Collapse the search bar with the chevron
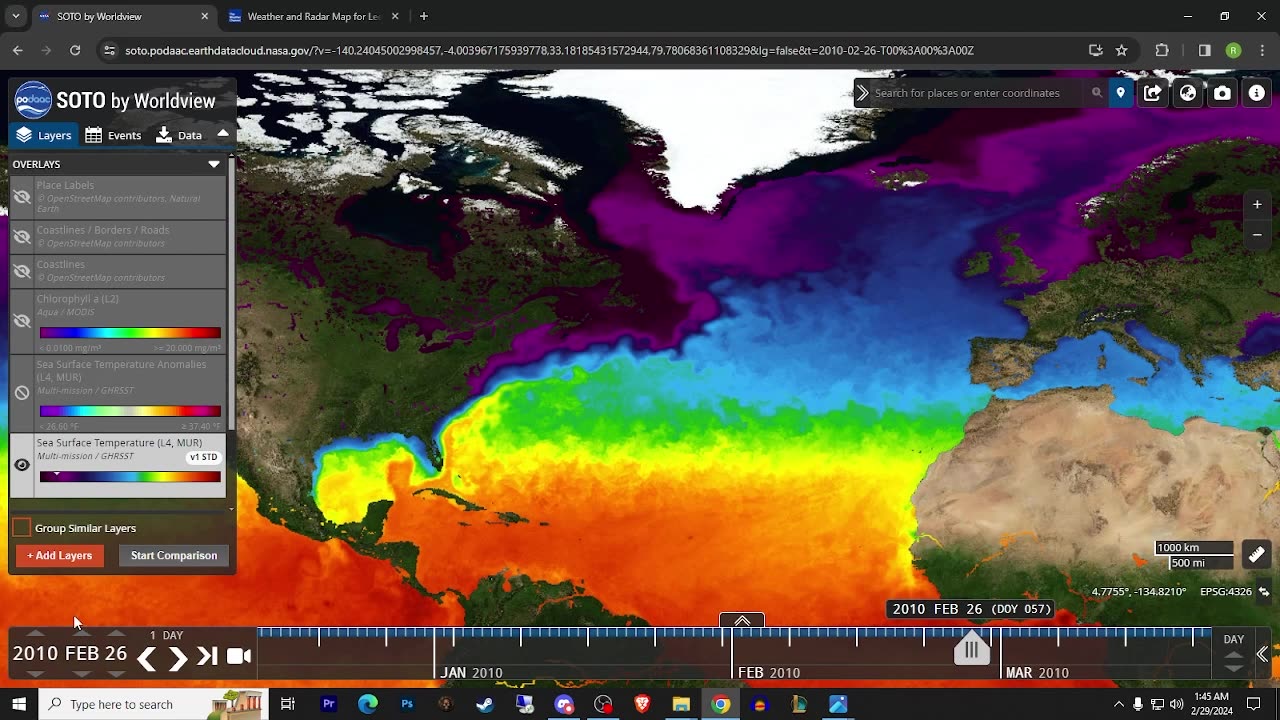Screen dimensions: 1280x720 (x=862, y=93)
